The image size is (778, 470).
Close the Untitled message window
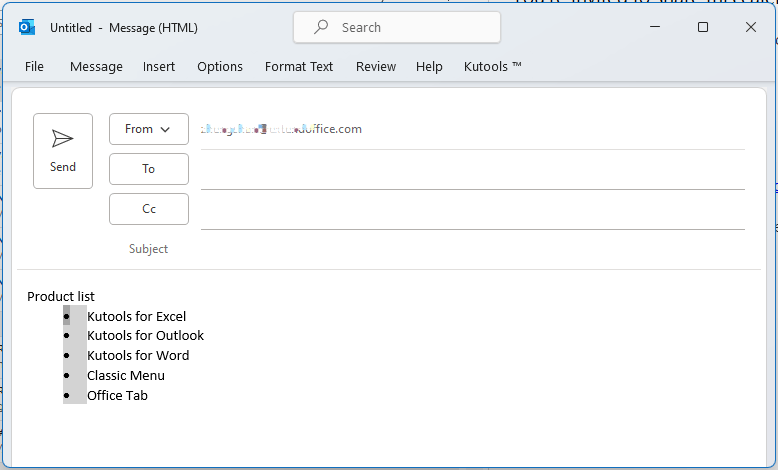751,28
